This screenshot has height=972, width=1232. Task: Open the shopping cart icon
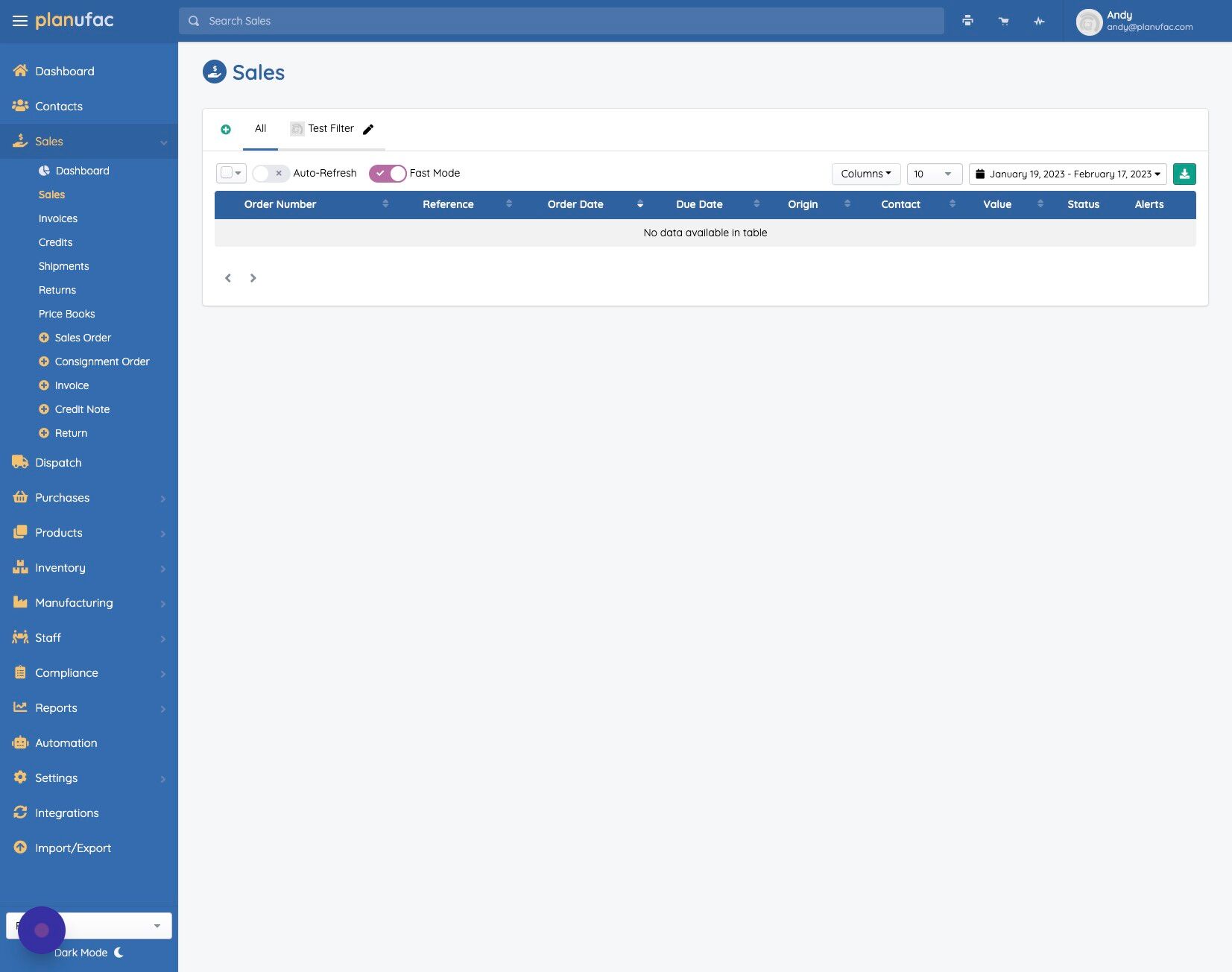1004,21
